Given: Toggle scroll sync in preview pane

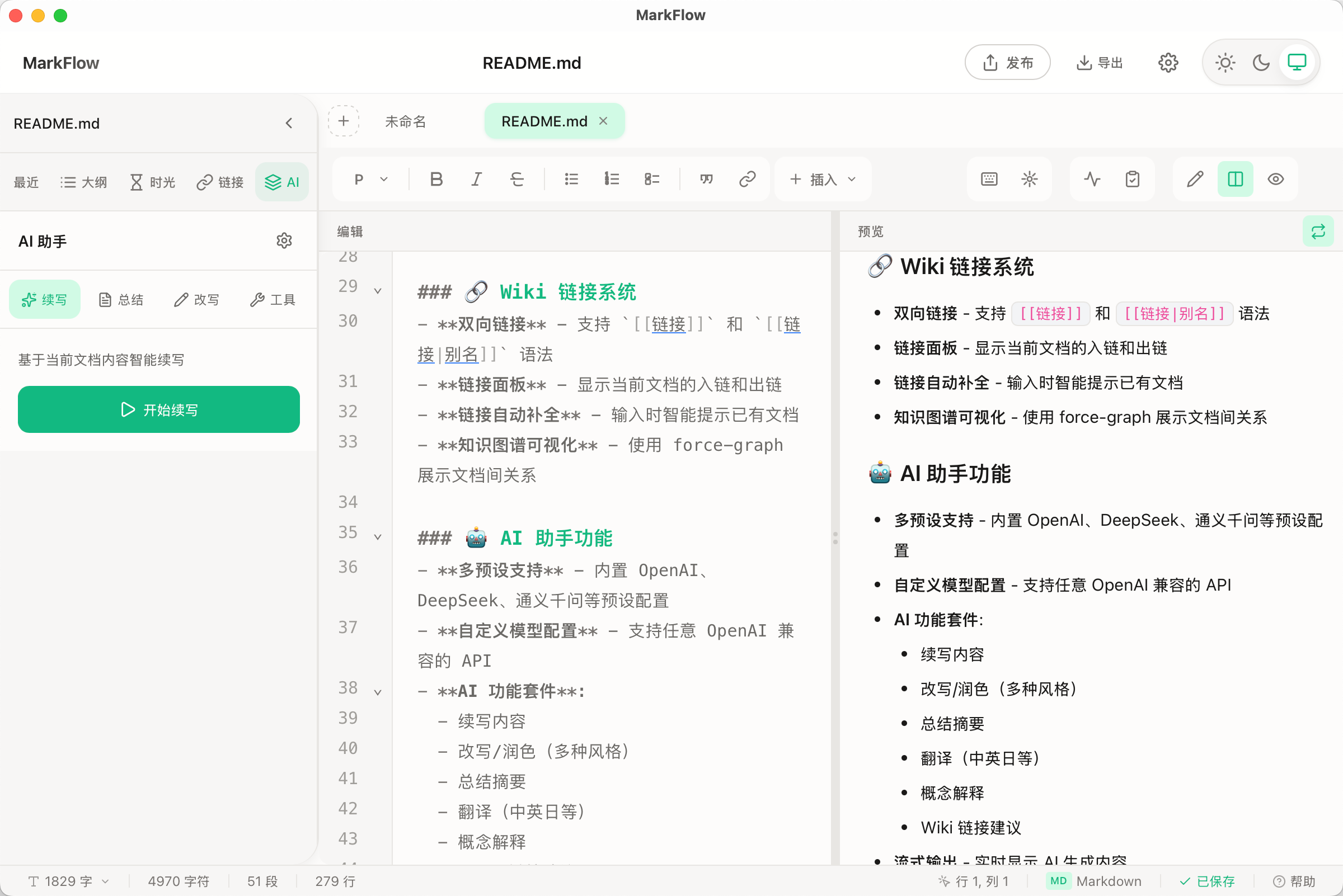Looking at the screenshot, I should click(1318, 232).
